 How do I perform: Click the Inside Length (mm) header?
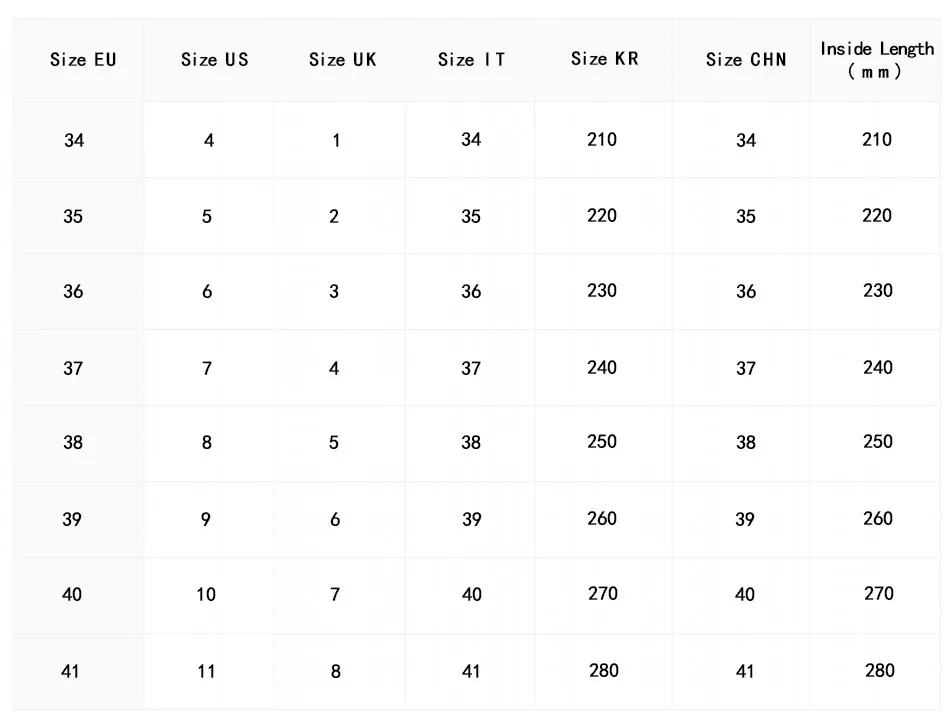pyautogui.click(x=877, y=60)
